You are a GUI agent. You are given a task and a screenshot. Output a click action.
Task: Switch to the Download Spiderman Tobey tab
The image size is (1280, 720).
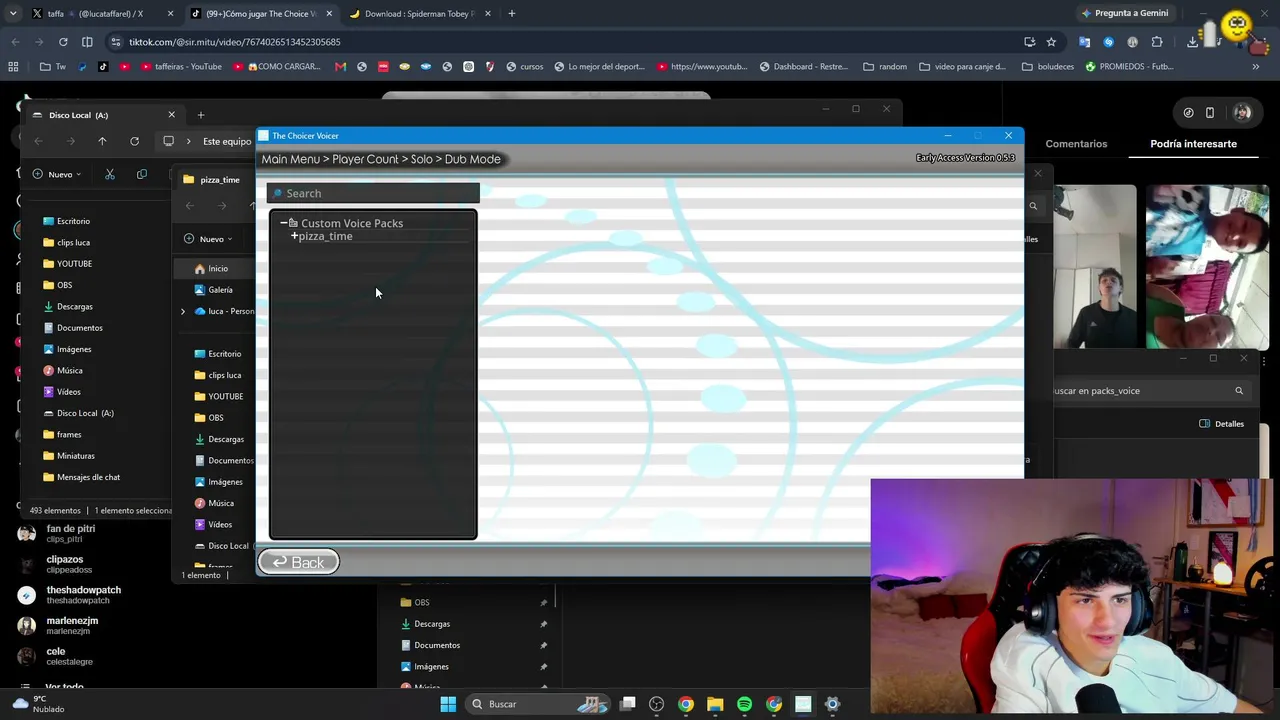419,14
